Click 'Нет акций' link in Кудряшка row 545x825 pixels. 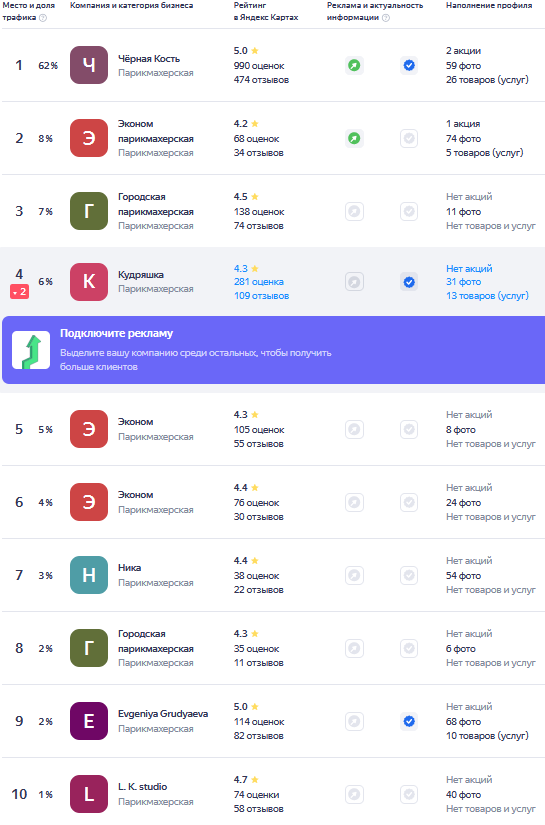click(x=469, y=268)
